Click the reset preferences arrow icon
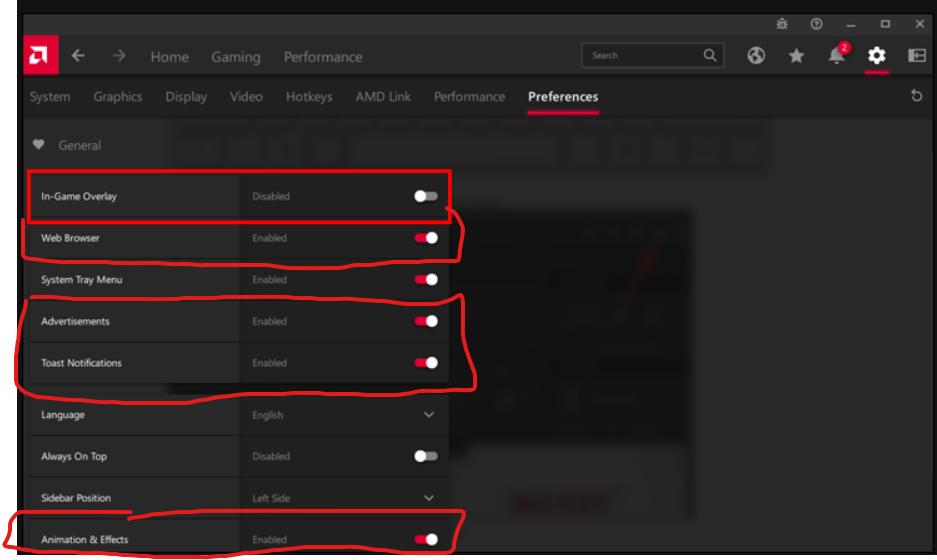 click(916, 96)
